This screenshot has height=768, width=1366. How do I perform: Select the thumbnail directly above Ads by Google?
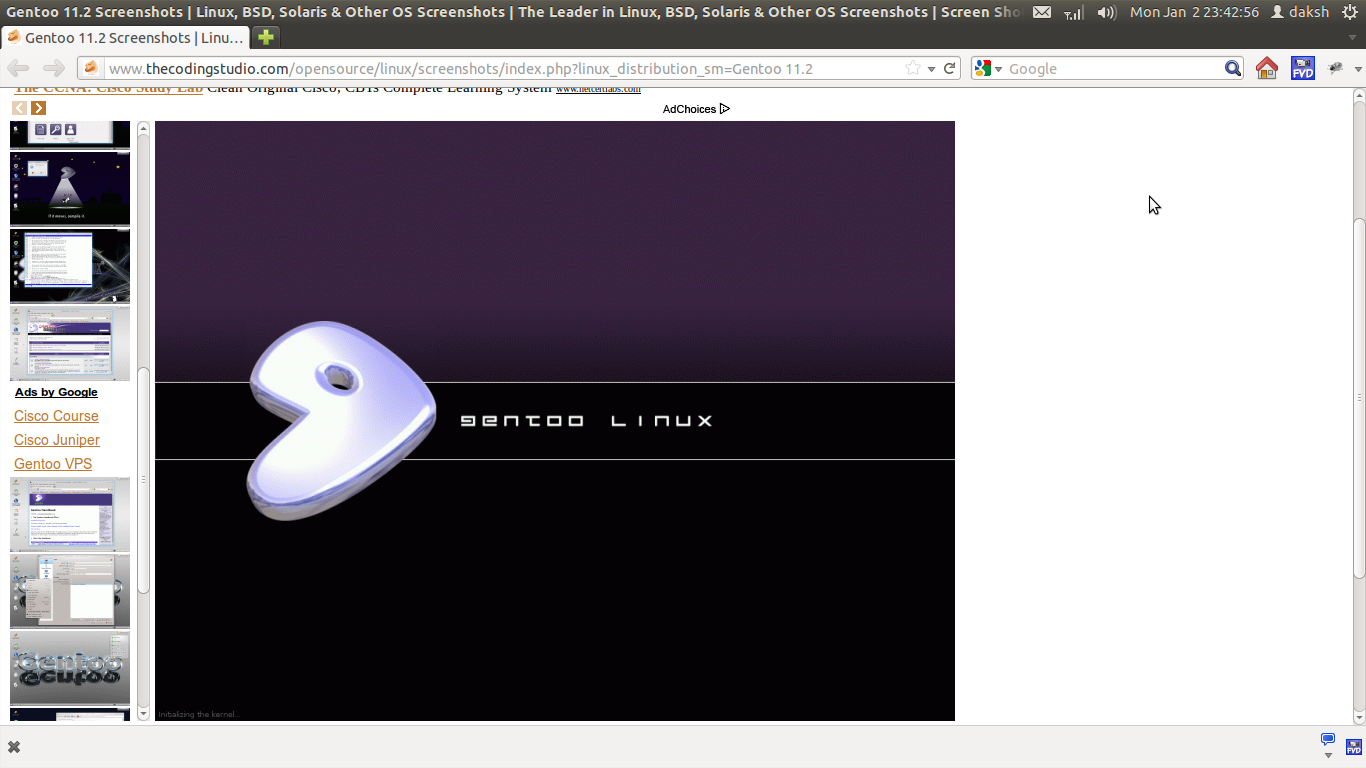click(70, 343)
